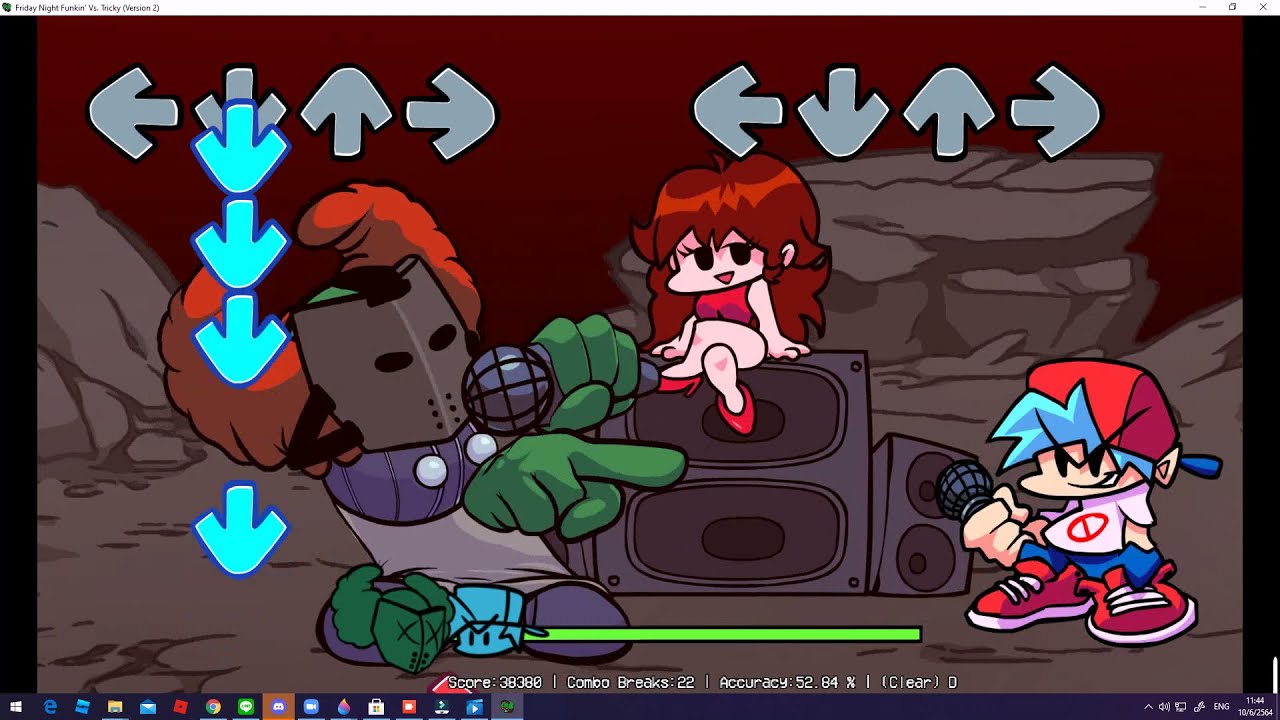Click the opponent's up arrow receptor
Screen dimensions: 1280x720
click(x=346, y=112)
